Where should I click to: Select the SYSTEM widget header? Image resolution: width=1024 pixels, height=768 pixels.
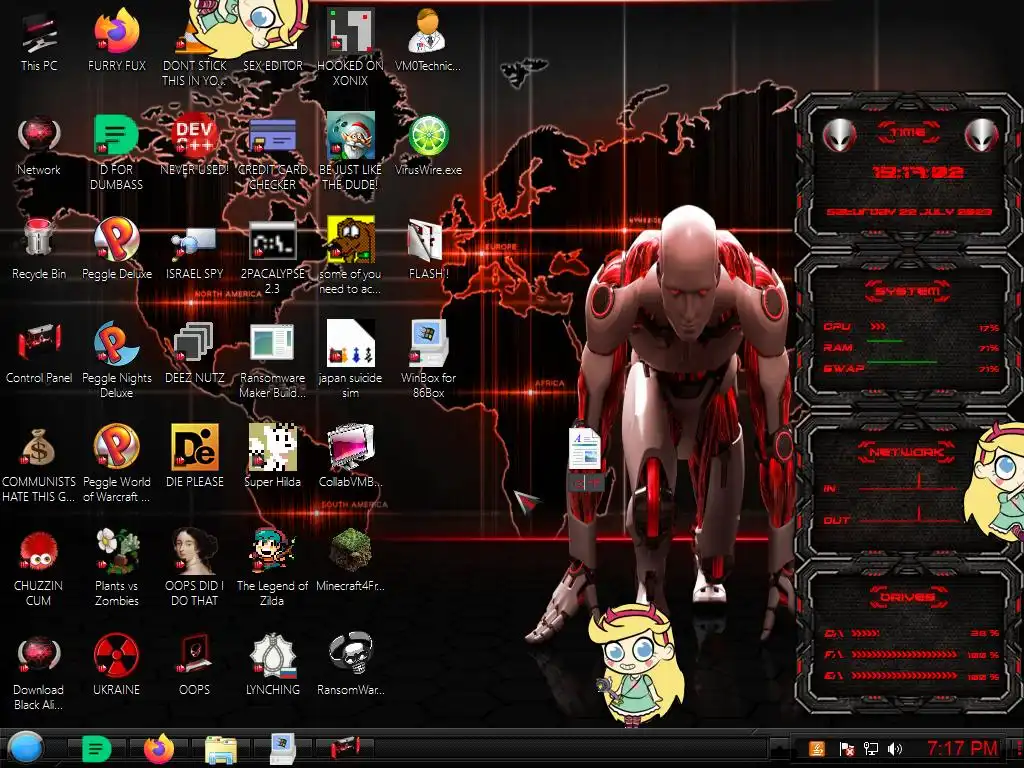pos(908,291)
